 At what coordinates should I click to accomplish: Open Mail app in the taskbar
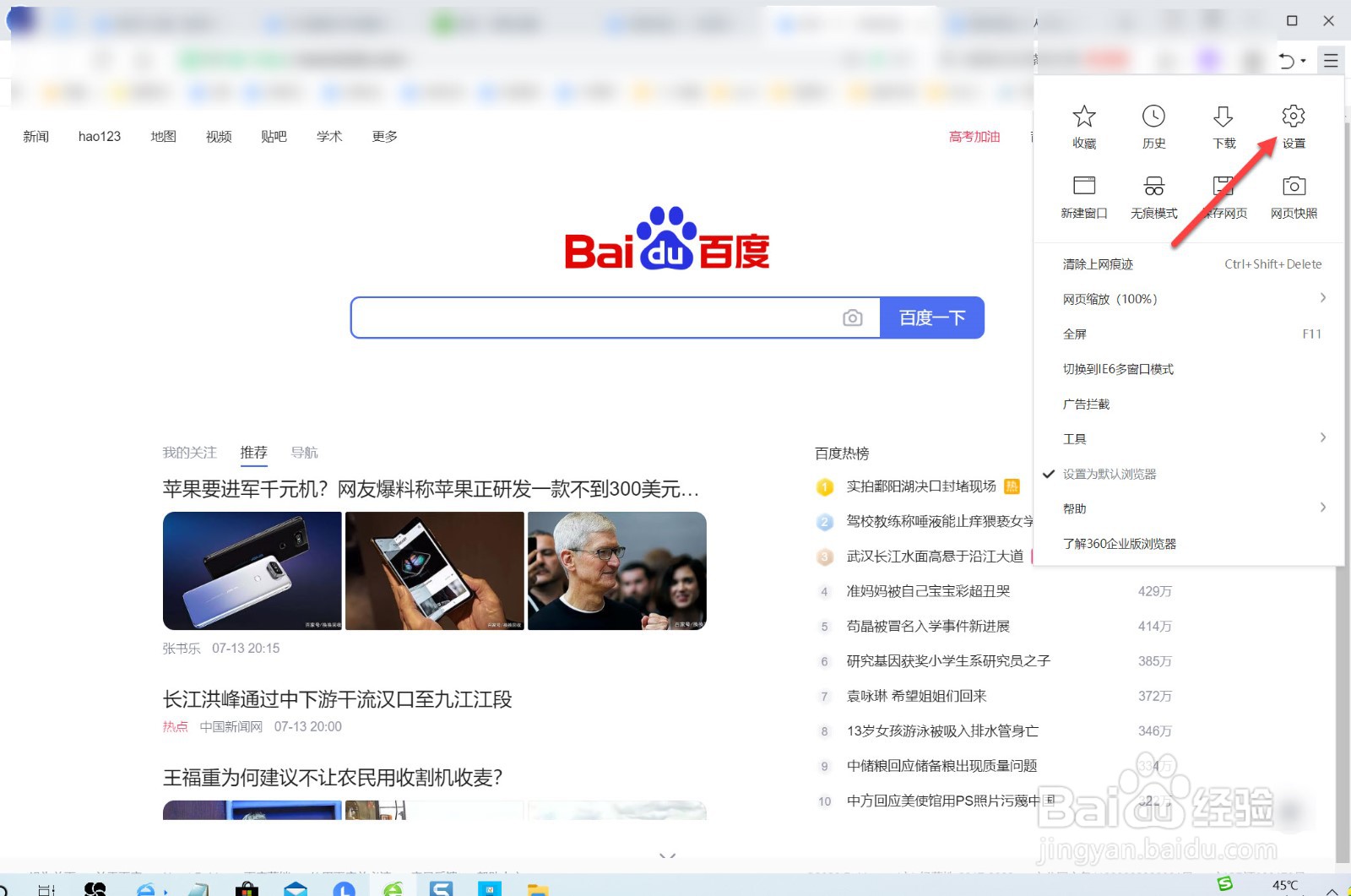pyautogui.click(x=296, y=888)
